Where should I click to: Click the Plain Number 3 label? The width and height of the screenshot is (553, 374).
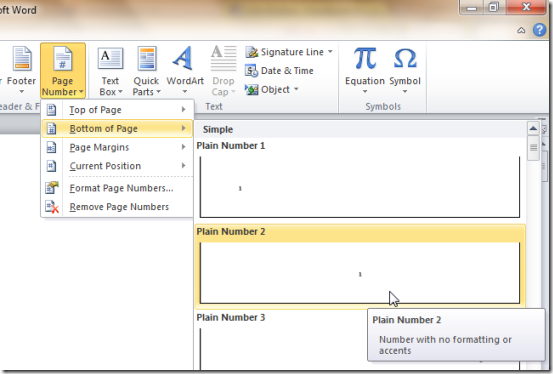[x=231, y=318]
